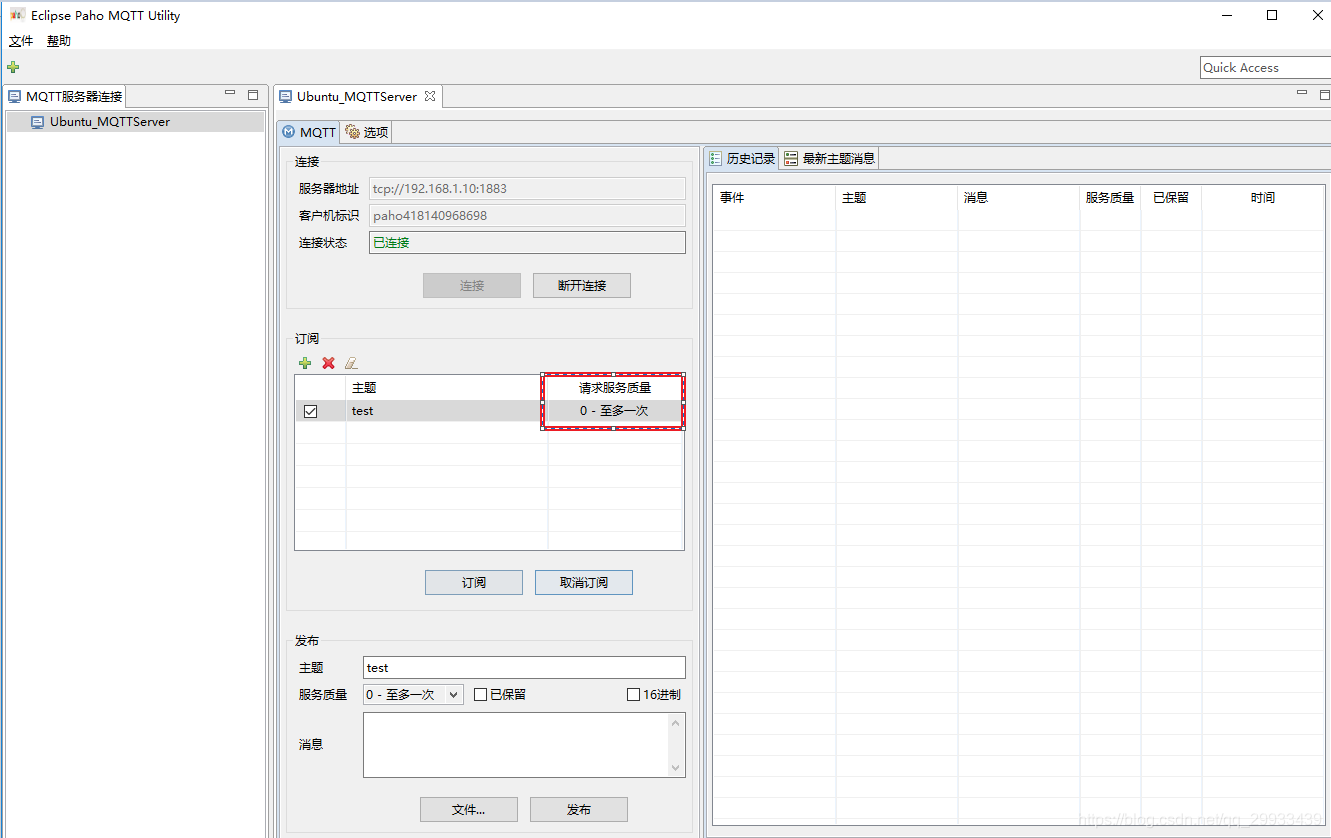The image size is (1331, 838).
Task: Click the message box scroll up arrow
Action: click(676, 723)
